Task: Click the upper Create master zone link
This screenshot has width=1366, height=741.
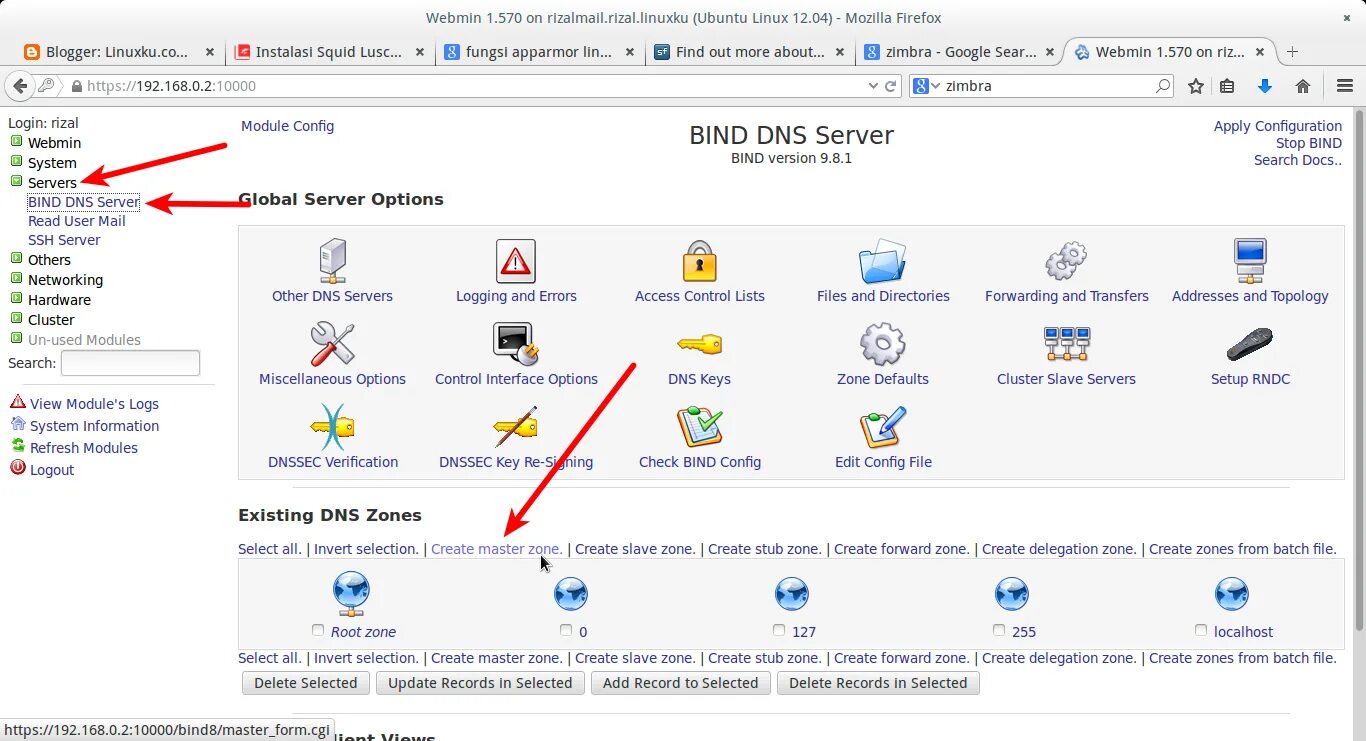Action: click(x=497, y=549)
